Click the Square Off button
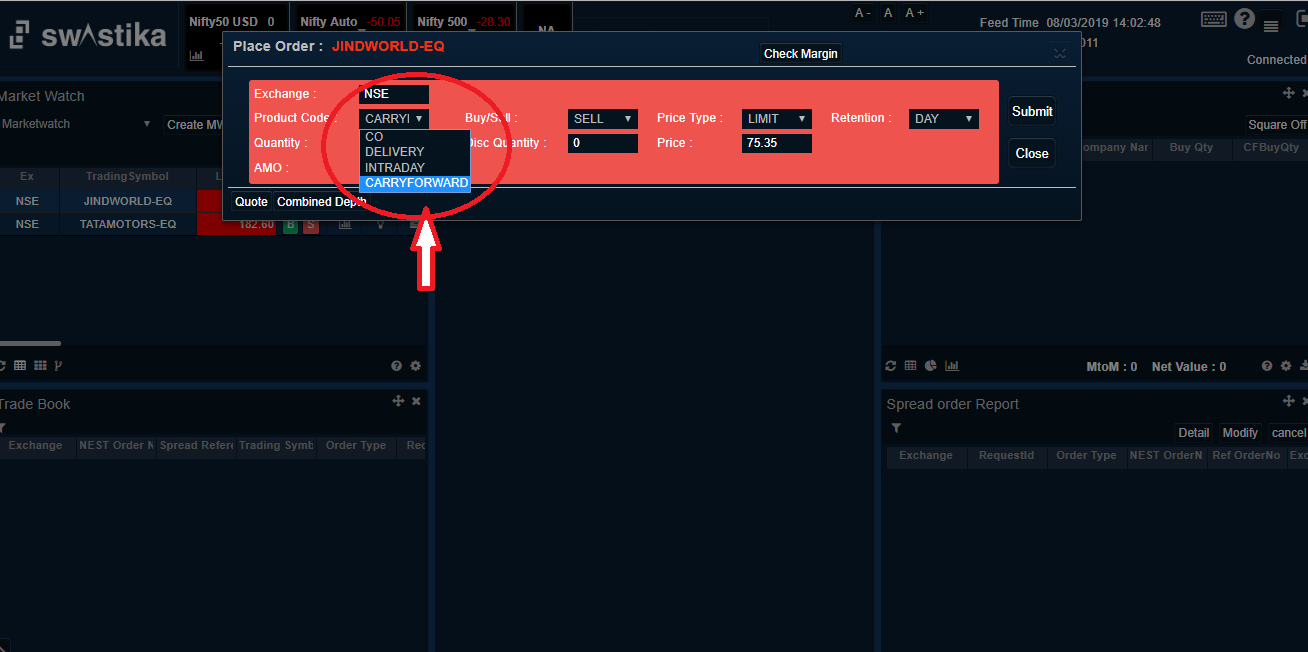The width and height of the screenshot is (1308, 652). [1277, 125]
